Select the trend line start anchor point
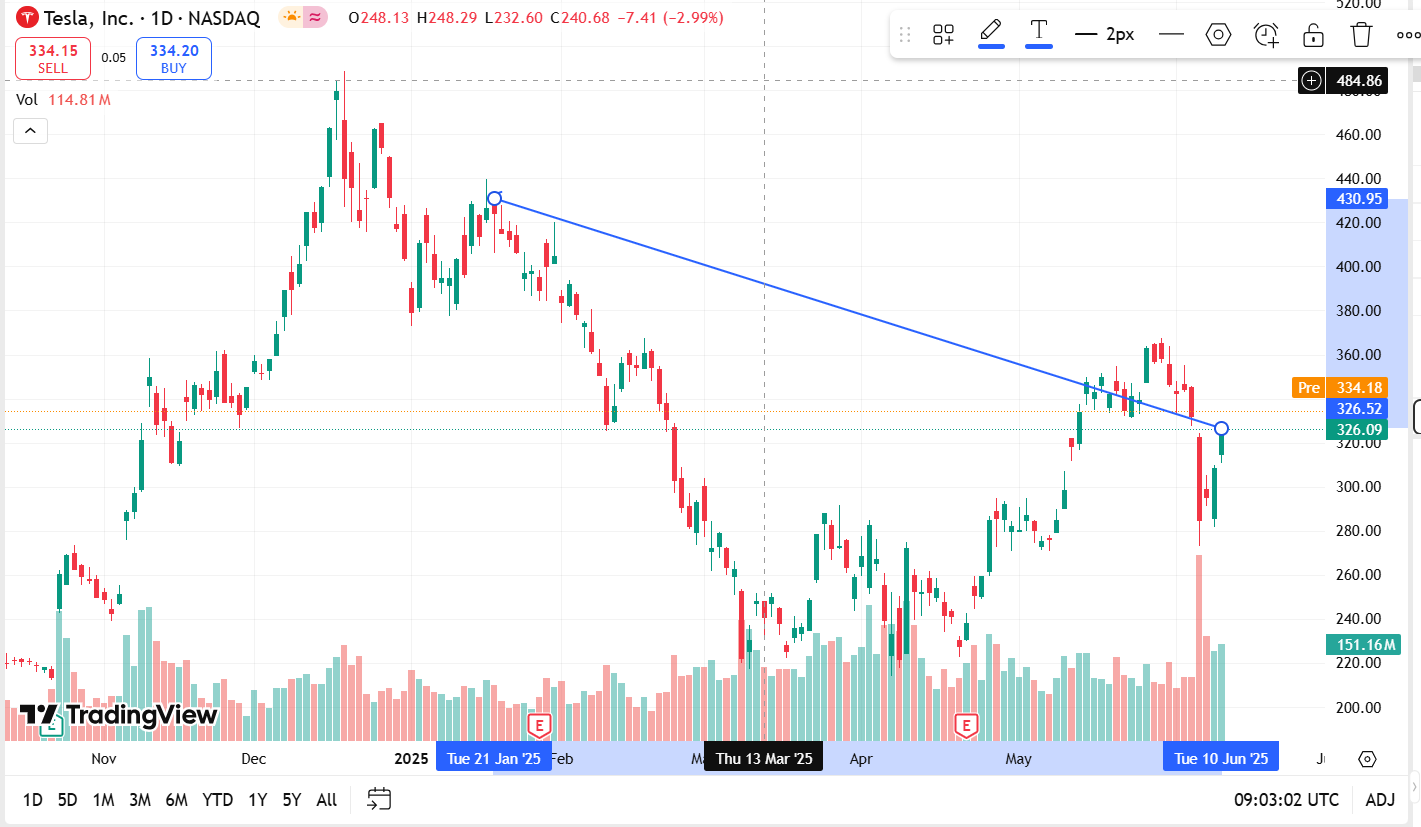The width and height of the screenshot is (1421, 827). [494, 199]
